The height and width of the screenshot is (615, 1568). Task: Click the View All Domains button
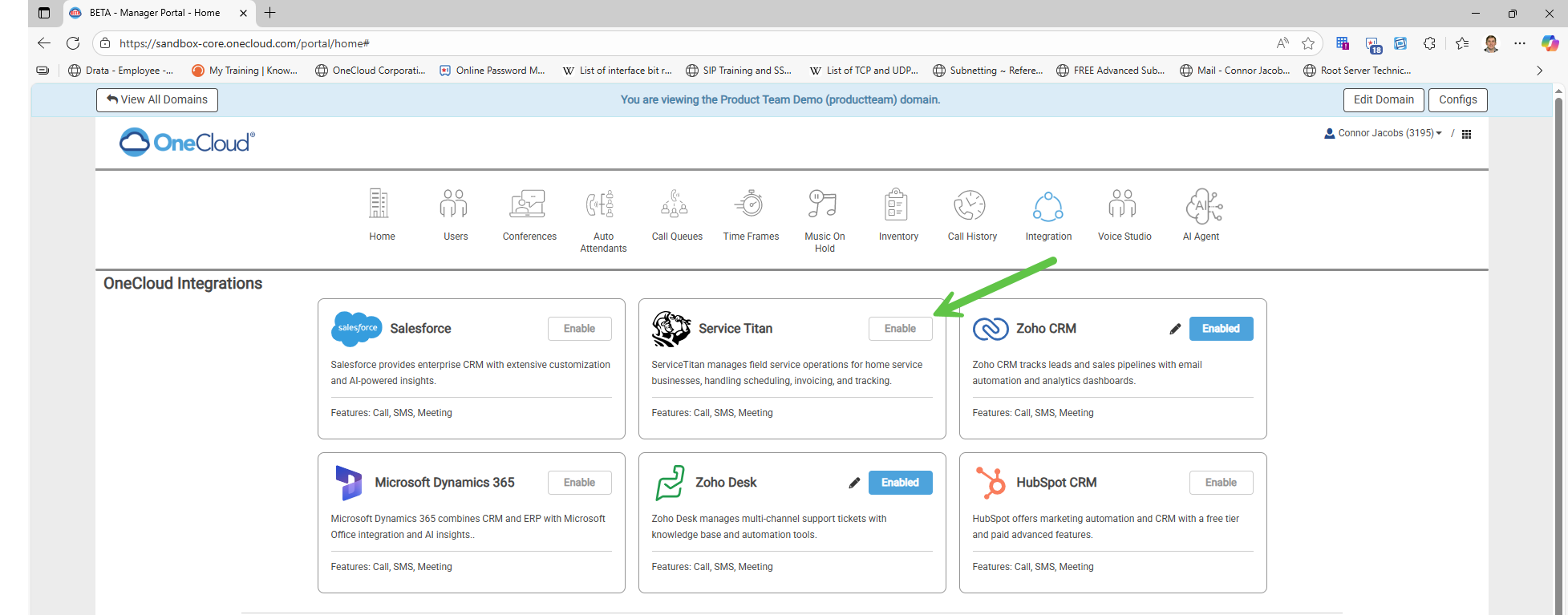coord(157,99)
